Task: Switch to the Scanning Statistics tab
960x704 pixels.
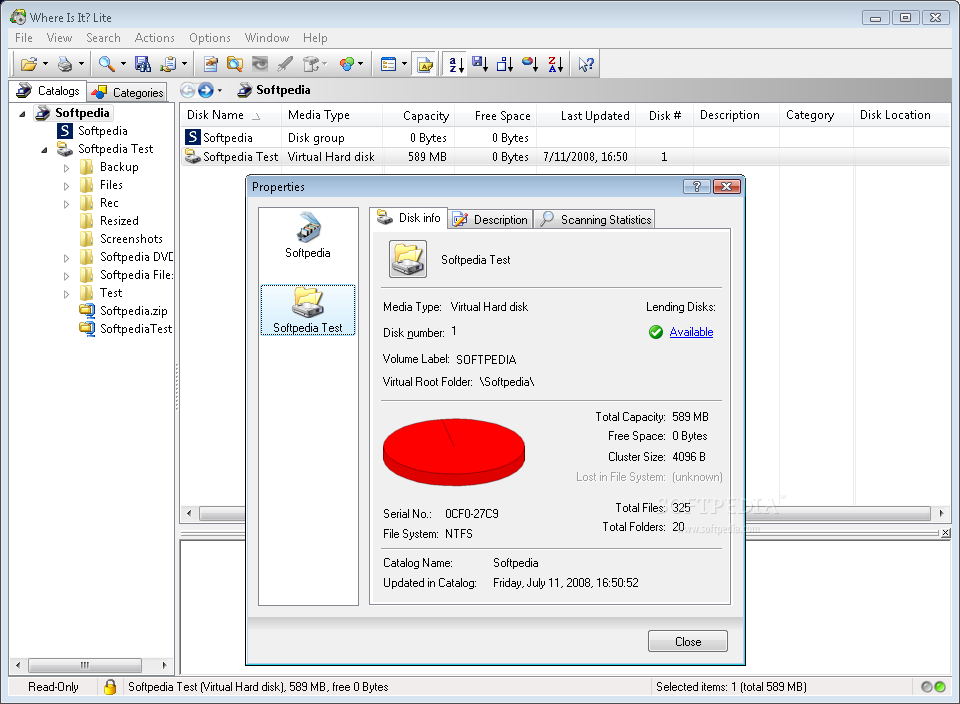Action: [x=596, y=219]
